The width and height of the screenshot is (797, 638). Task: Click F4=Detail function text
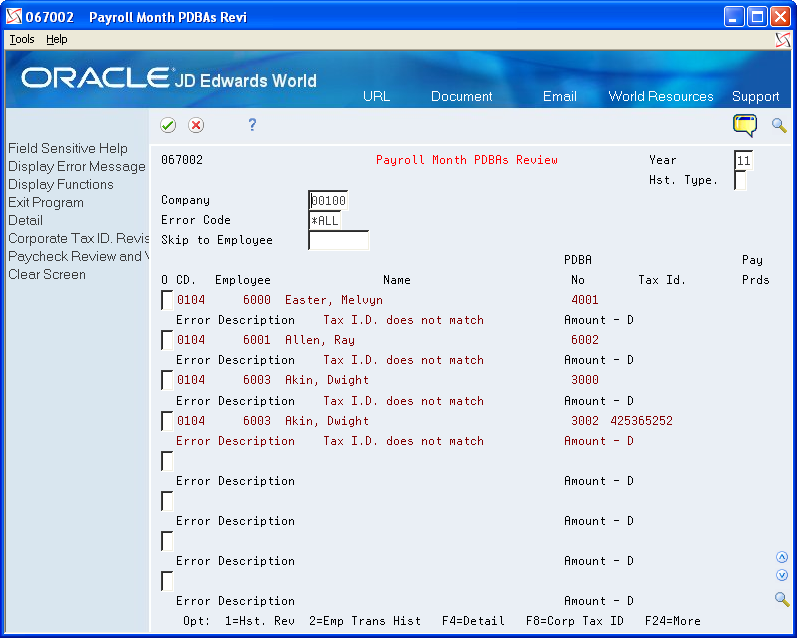click(x=473, y=621)
